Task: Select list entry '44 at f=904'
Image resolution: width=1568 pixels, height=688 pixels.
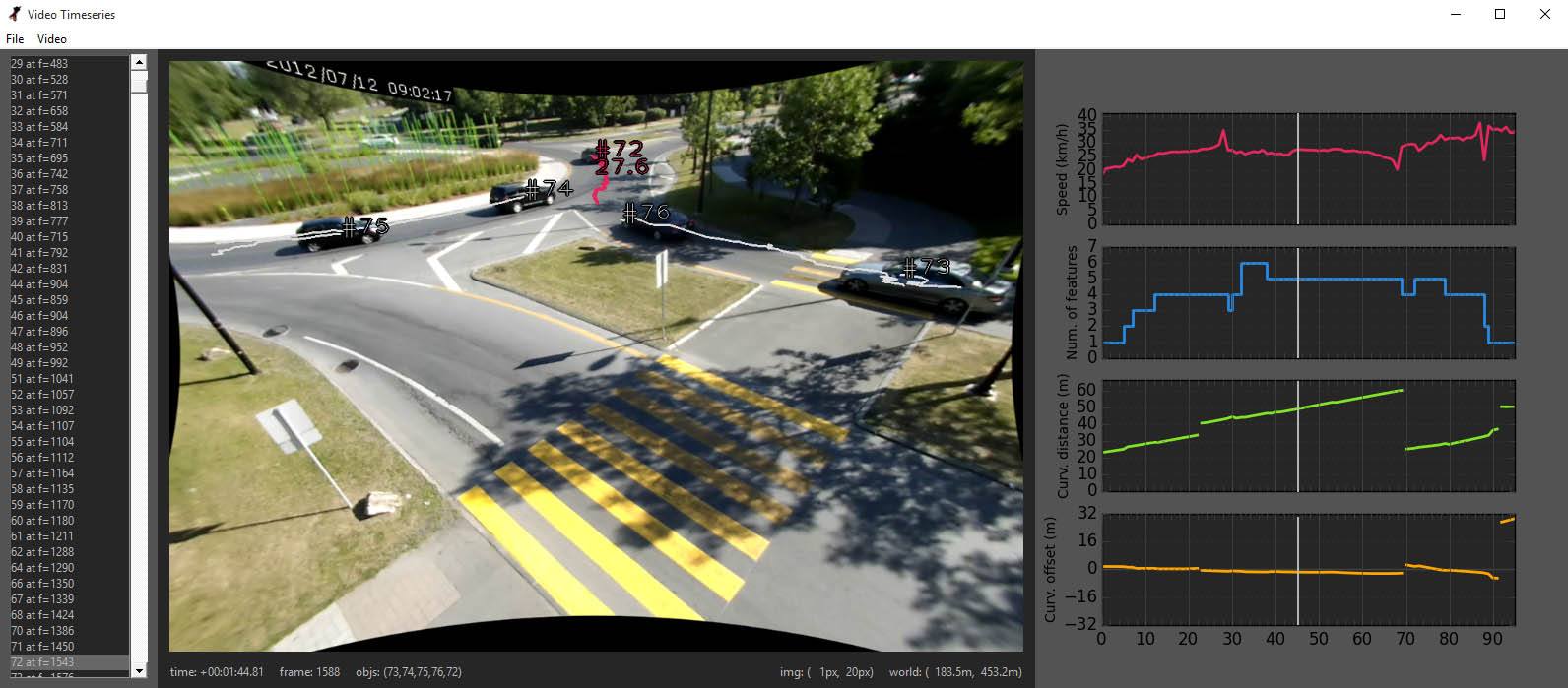Action: (x=69, y=284)
